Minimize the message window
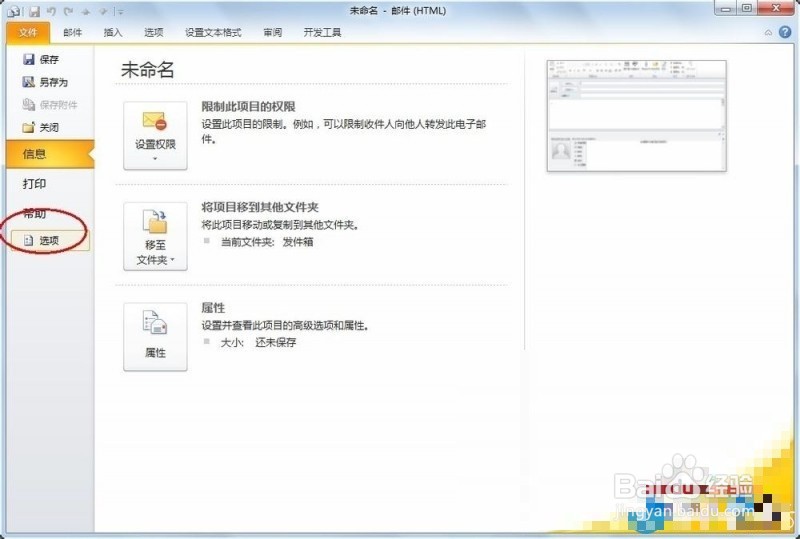800x539 pixels. [x=727, y=9]
